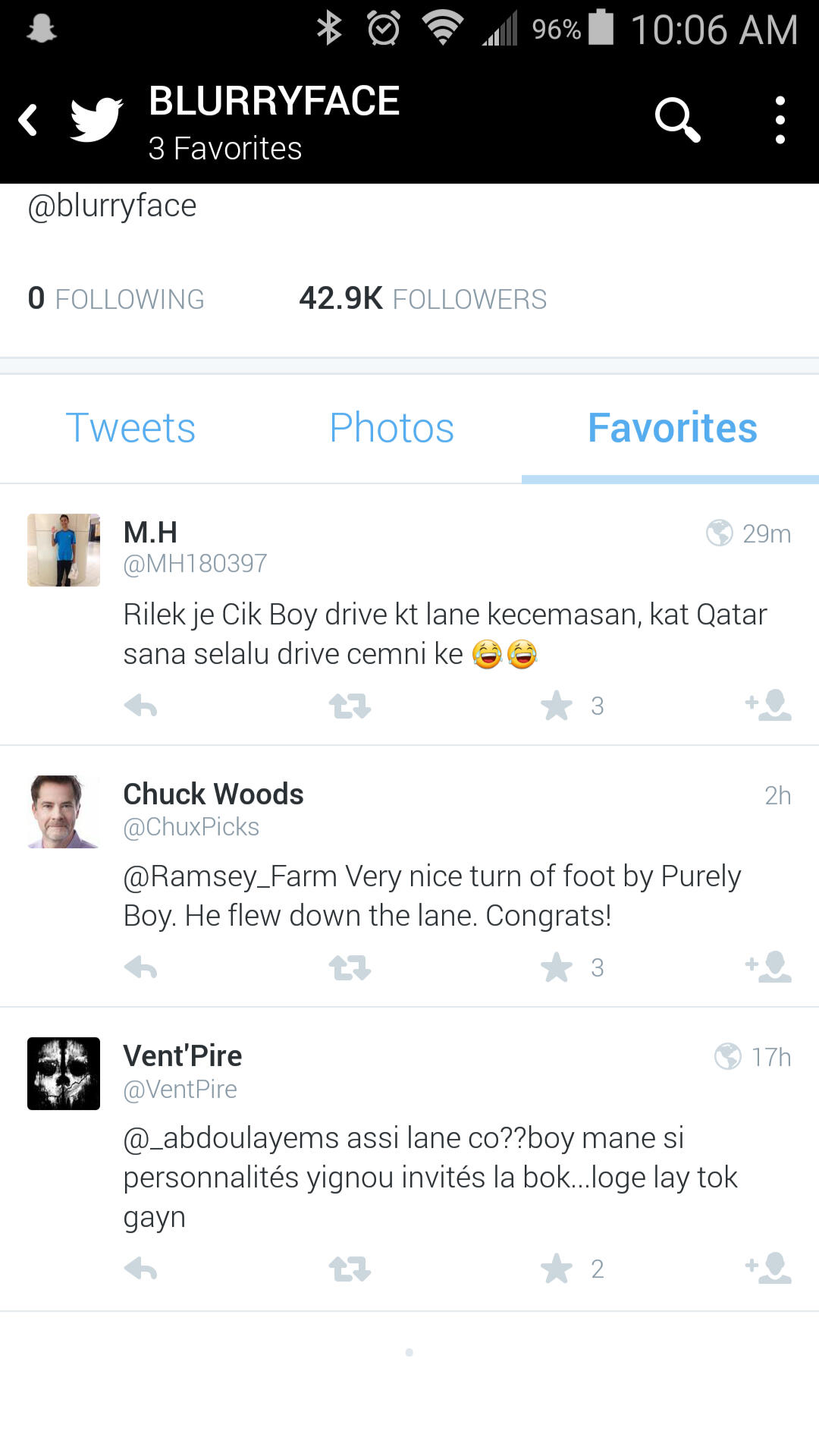The height and width of the screenshot is (1456, 819).
Task: Tap the back arrow in the header
Action: 29,120
